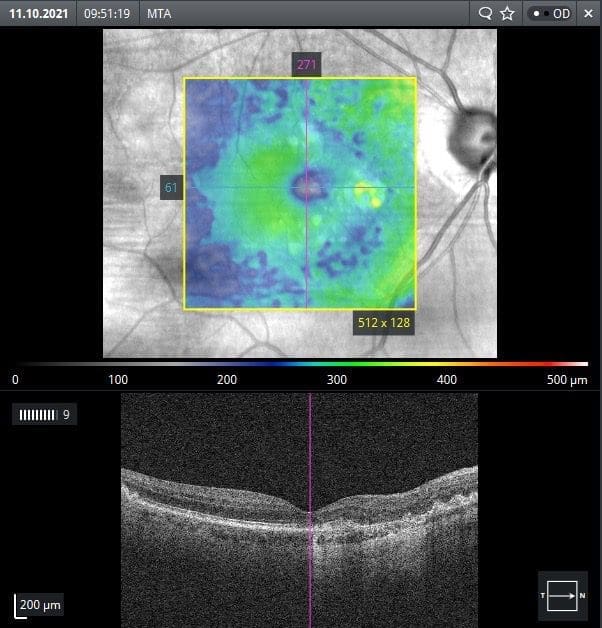Open the comment speech bubble icon
This screenshot has width=602, height=628.
tap(485, 14)
